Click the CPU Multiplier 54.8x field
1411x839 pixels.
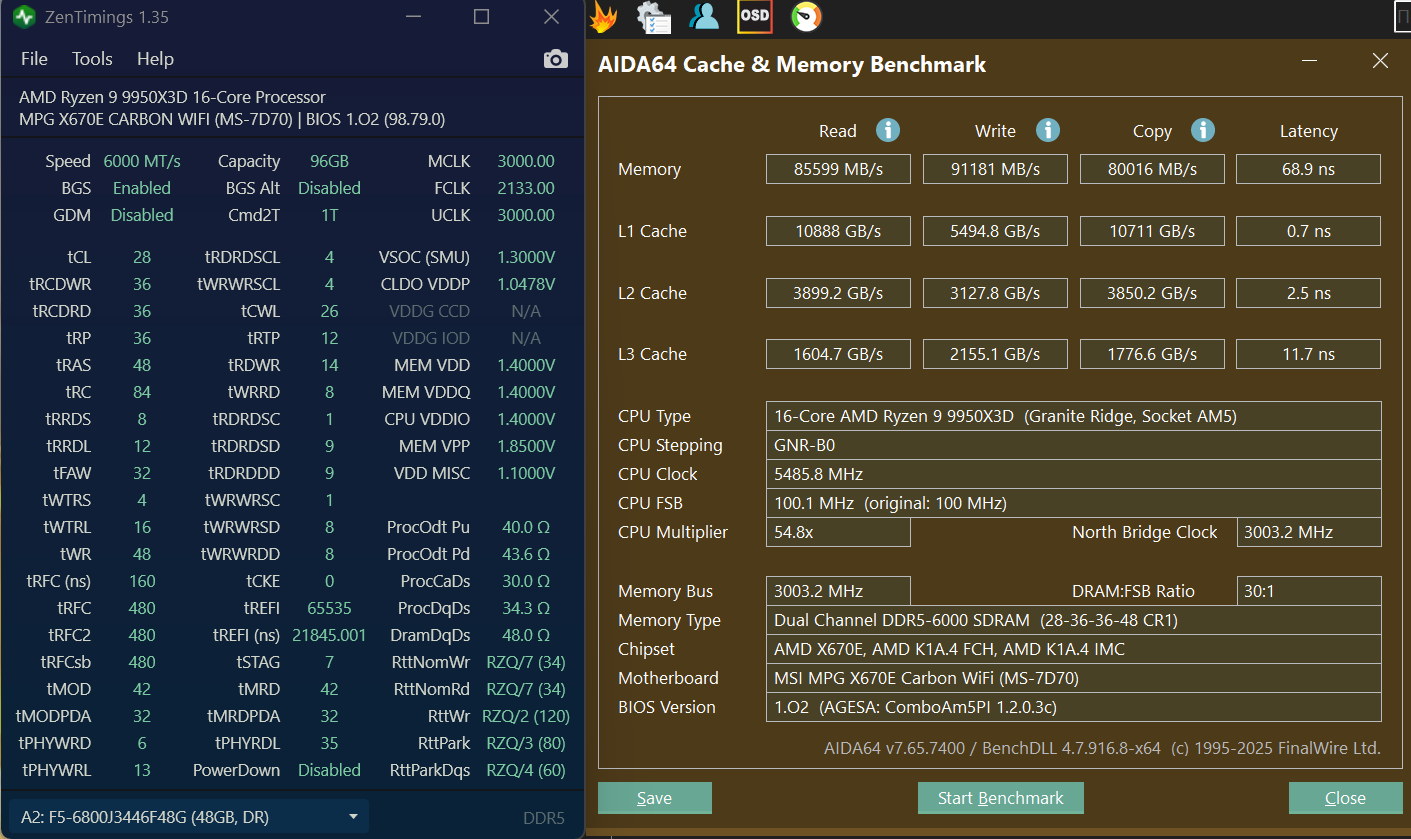[838, 532]
